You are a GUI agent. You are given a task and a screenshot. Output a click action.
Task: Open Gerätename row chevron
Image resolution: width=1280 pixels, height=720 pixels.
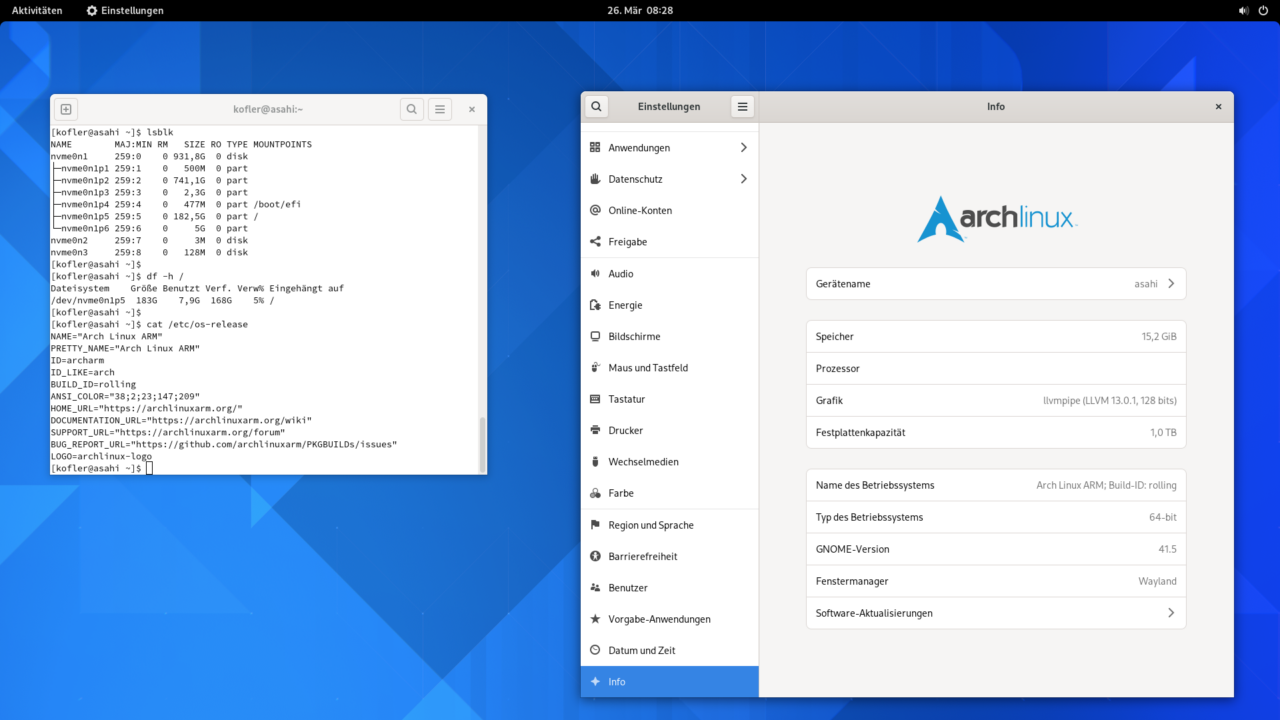point(1171,284)
